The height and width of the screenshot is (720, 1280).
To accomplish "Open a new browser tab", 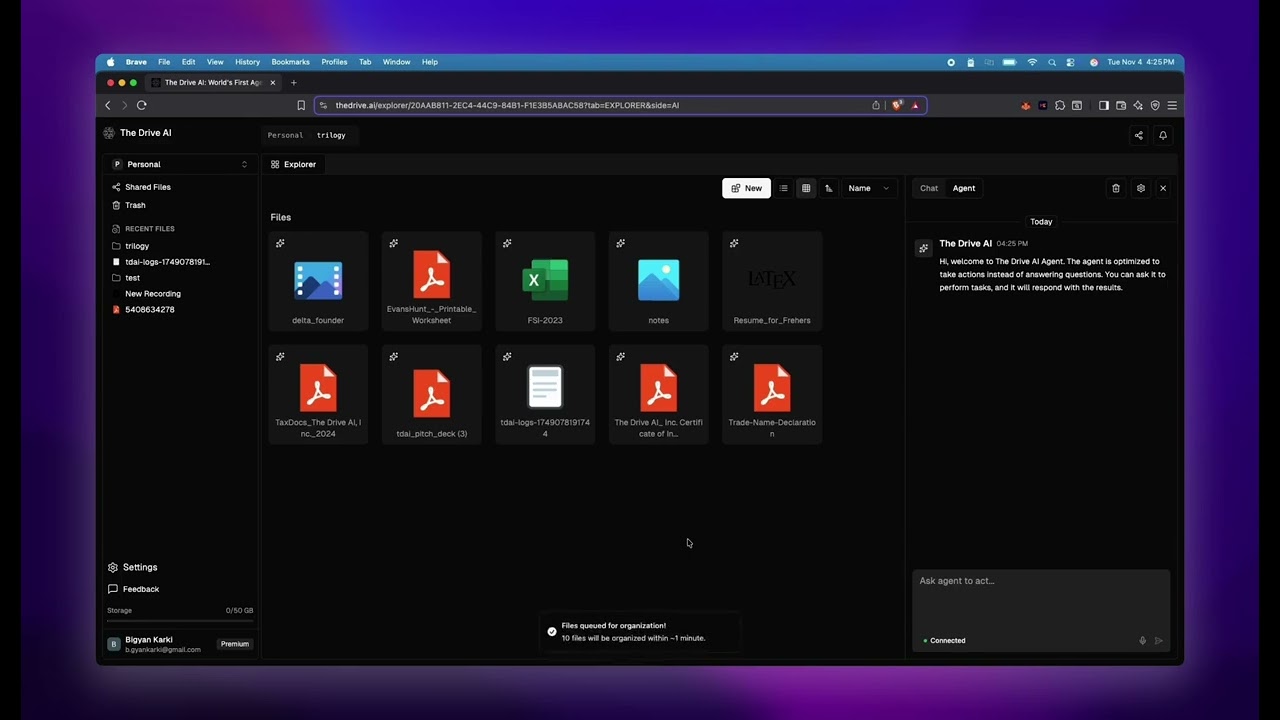I will 293,83.
